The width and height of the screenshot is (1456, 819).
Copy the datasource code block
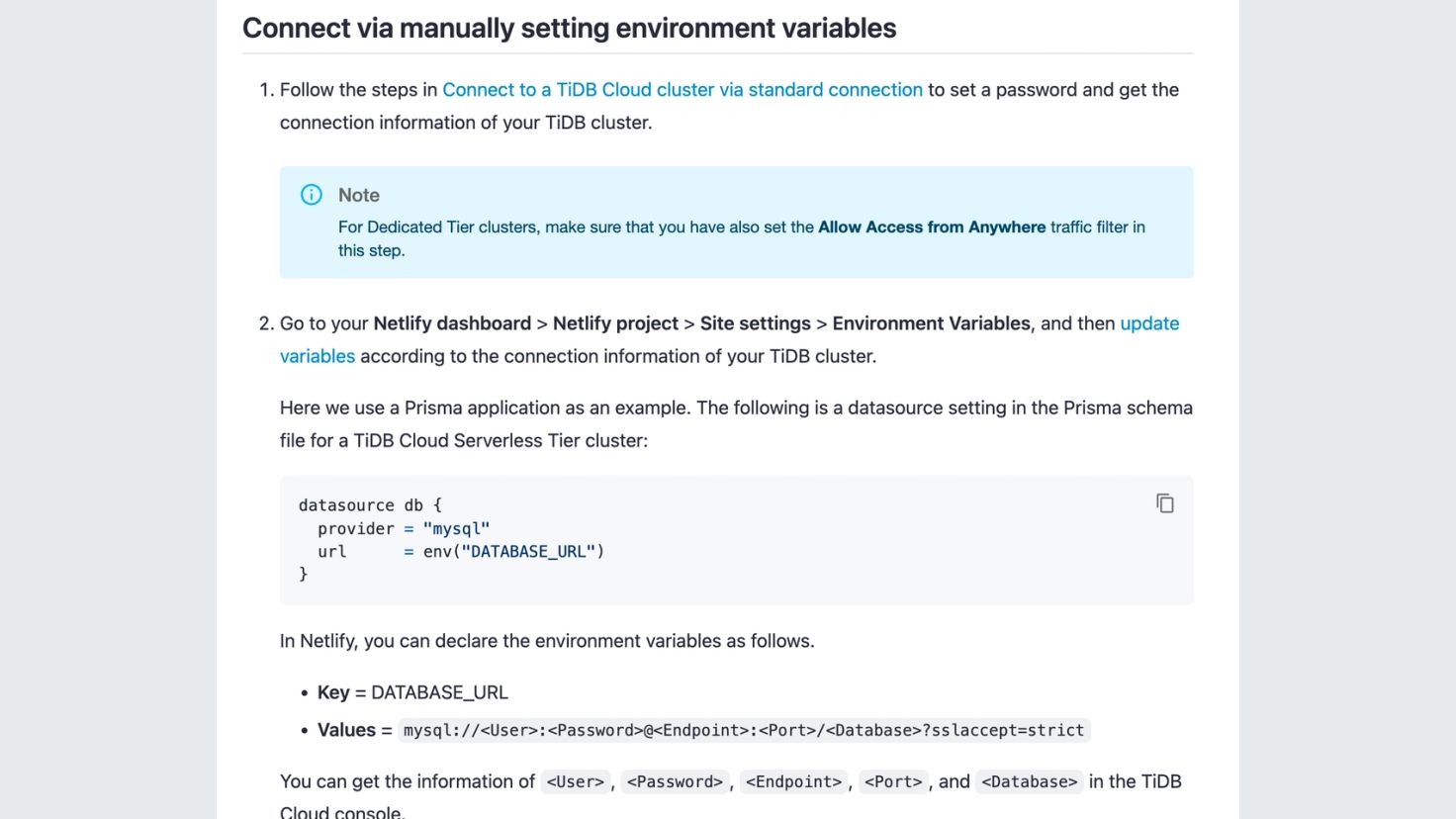pos(1165,503)
